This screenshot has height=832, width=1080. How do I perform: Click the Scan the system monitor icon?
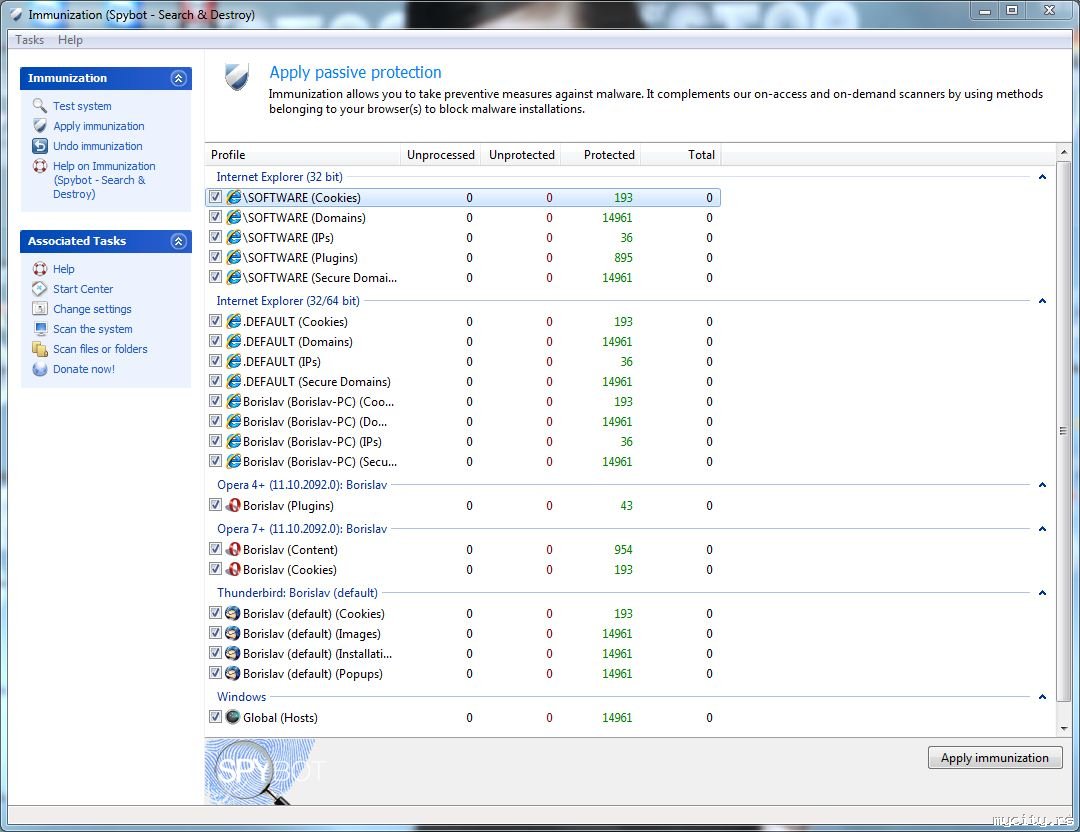click(40, 329)
